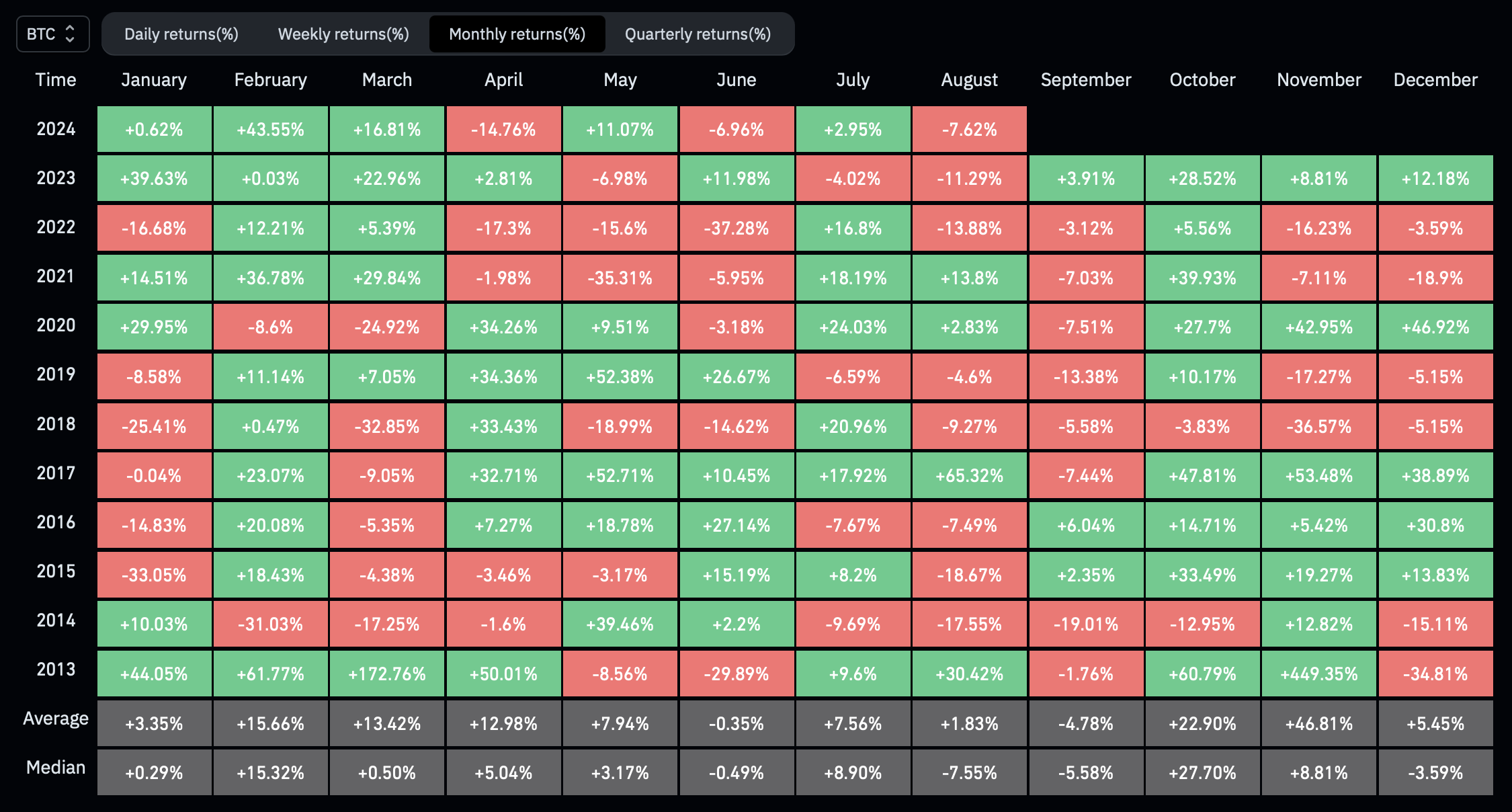Select the 2024 February +43.55% cell

pyautogui.click(x=271, y=129)
